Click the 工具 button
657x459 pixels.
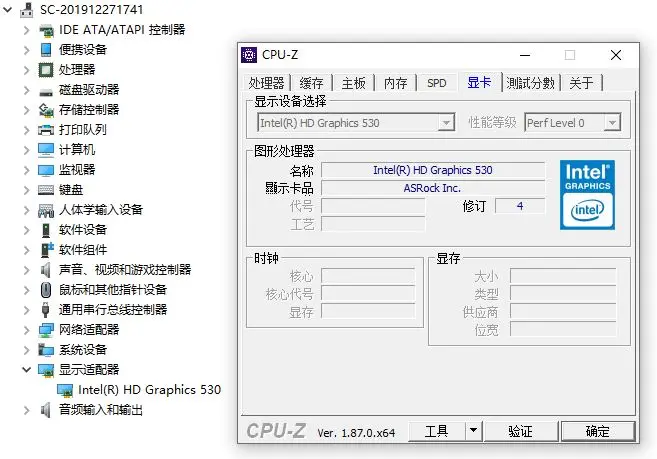(437, 431)
